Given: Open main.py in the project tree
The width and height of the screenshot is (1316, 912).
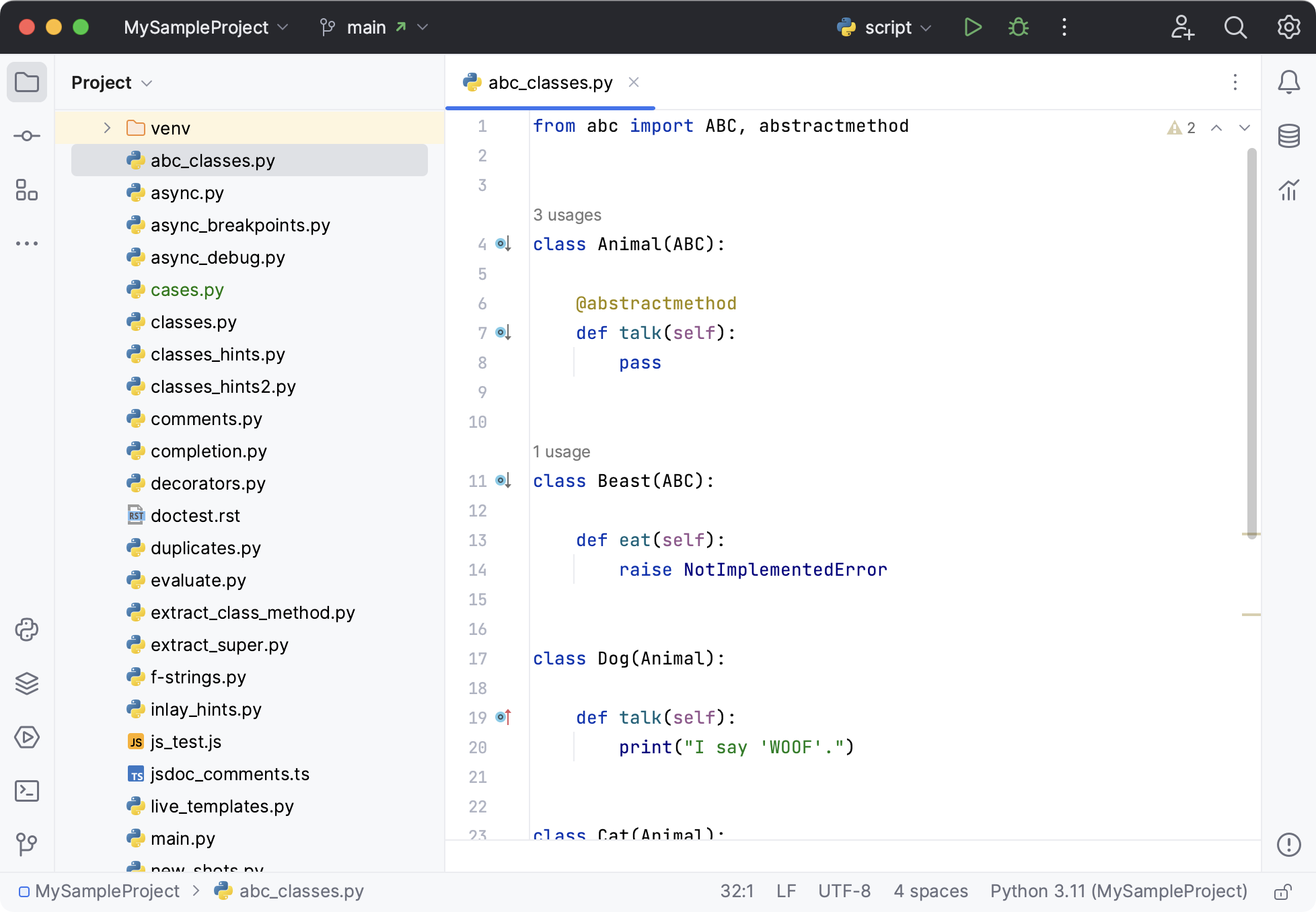Looking at the screenshot, I should point(182,839).
